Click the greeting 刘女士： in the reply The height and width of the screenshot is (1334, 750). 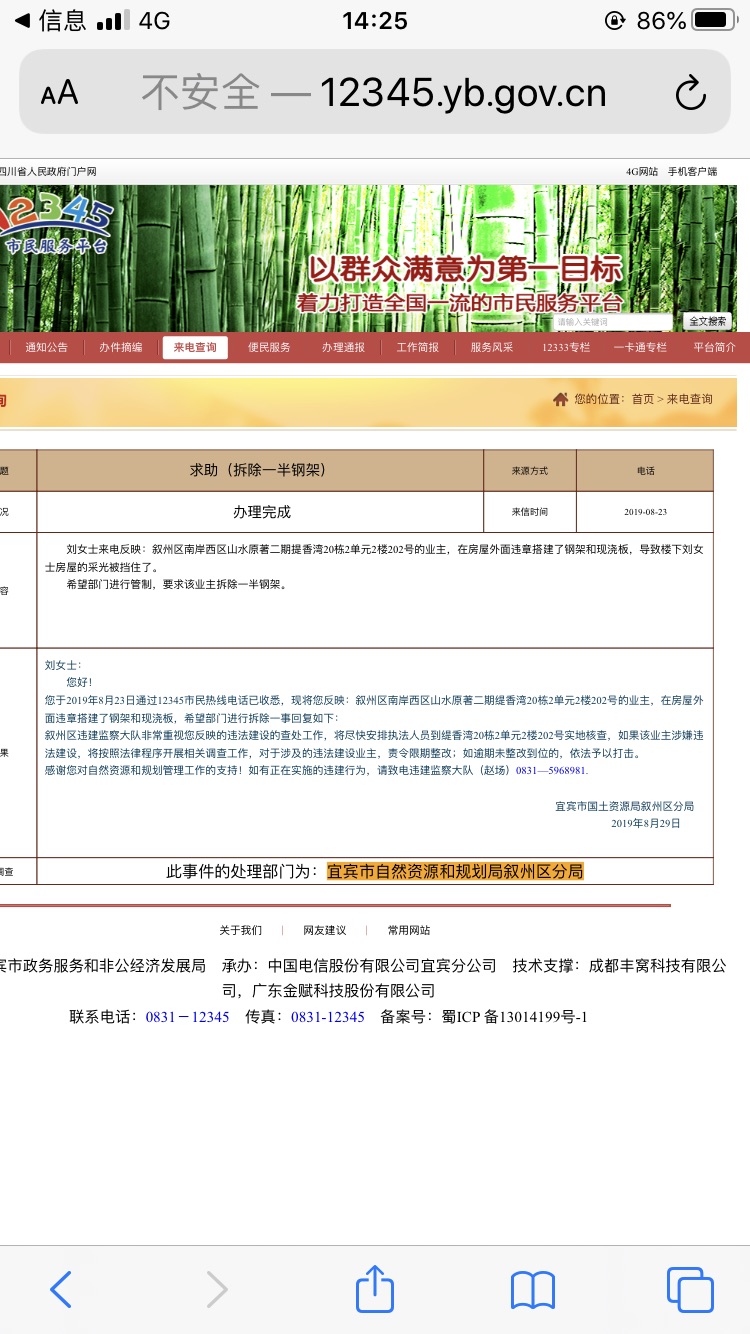63,665
